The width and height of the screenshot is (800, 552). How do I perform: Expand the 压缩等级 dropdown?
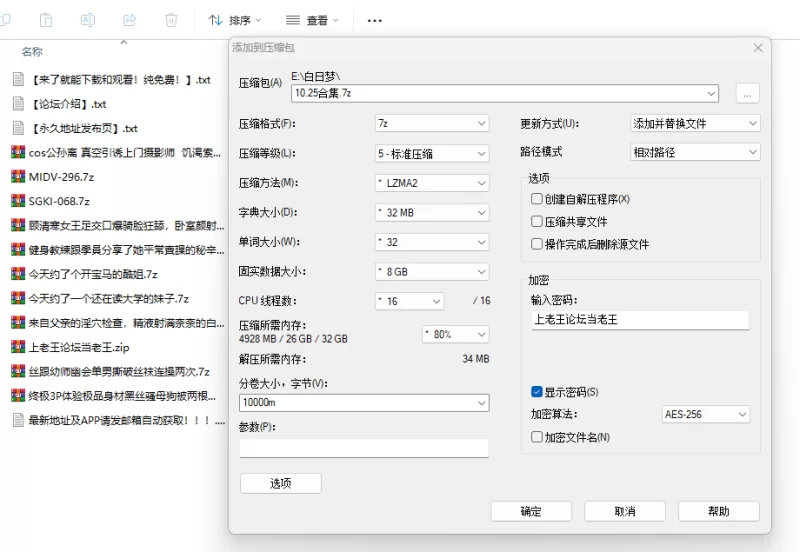pos(431,153)
